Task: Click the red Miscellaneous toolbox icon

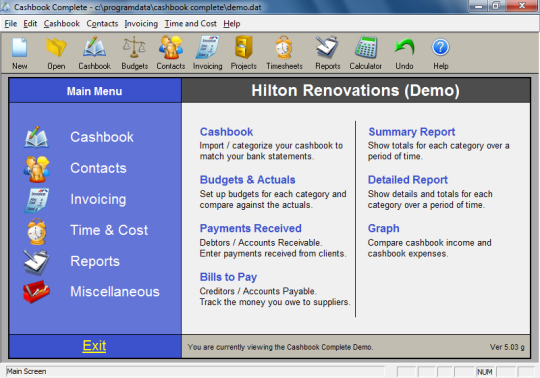Action: [37, 292]
